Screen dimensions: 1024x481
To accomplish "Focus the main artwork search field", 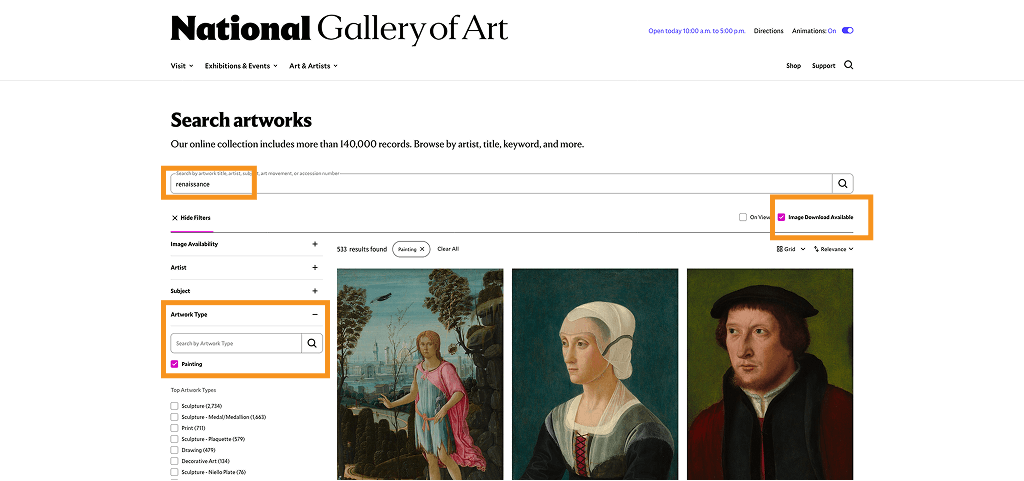I will (501, 184).
